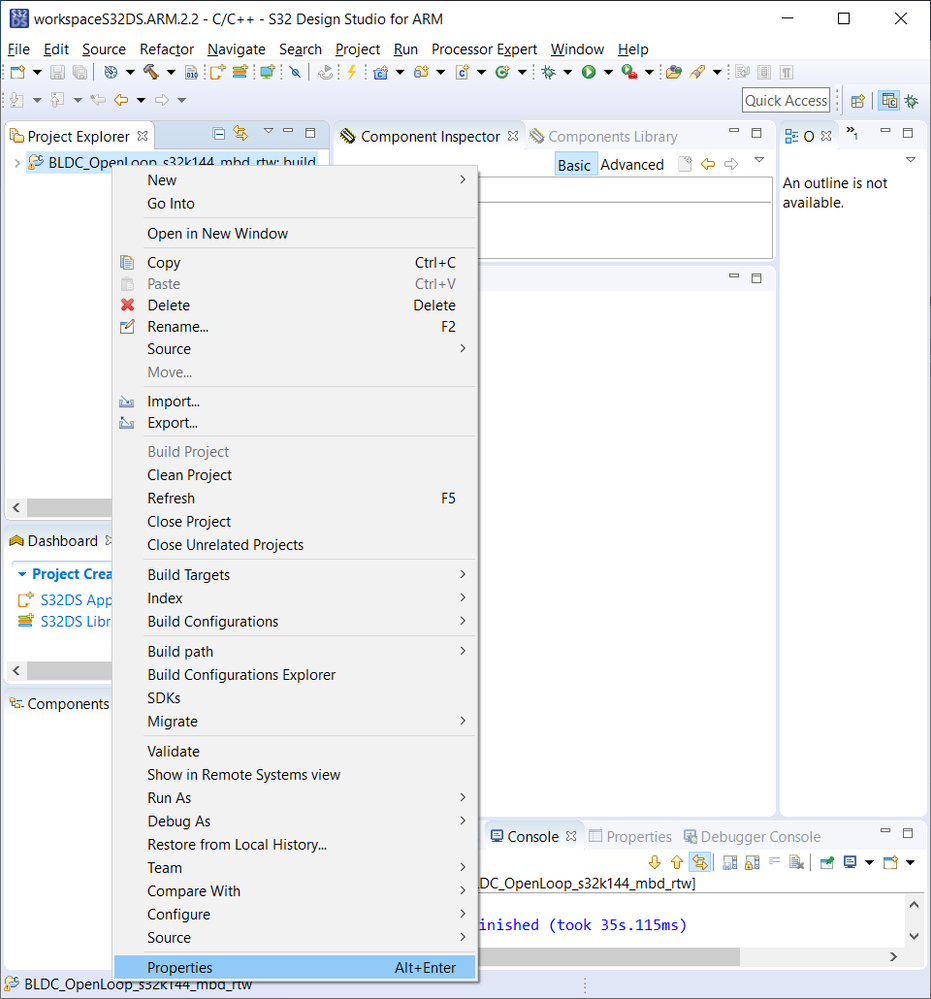Open the Refactor menu
Viewport: 931px width, 999px height.
click(x=166, y=49)
